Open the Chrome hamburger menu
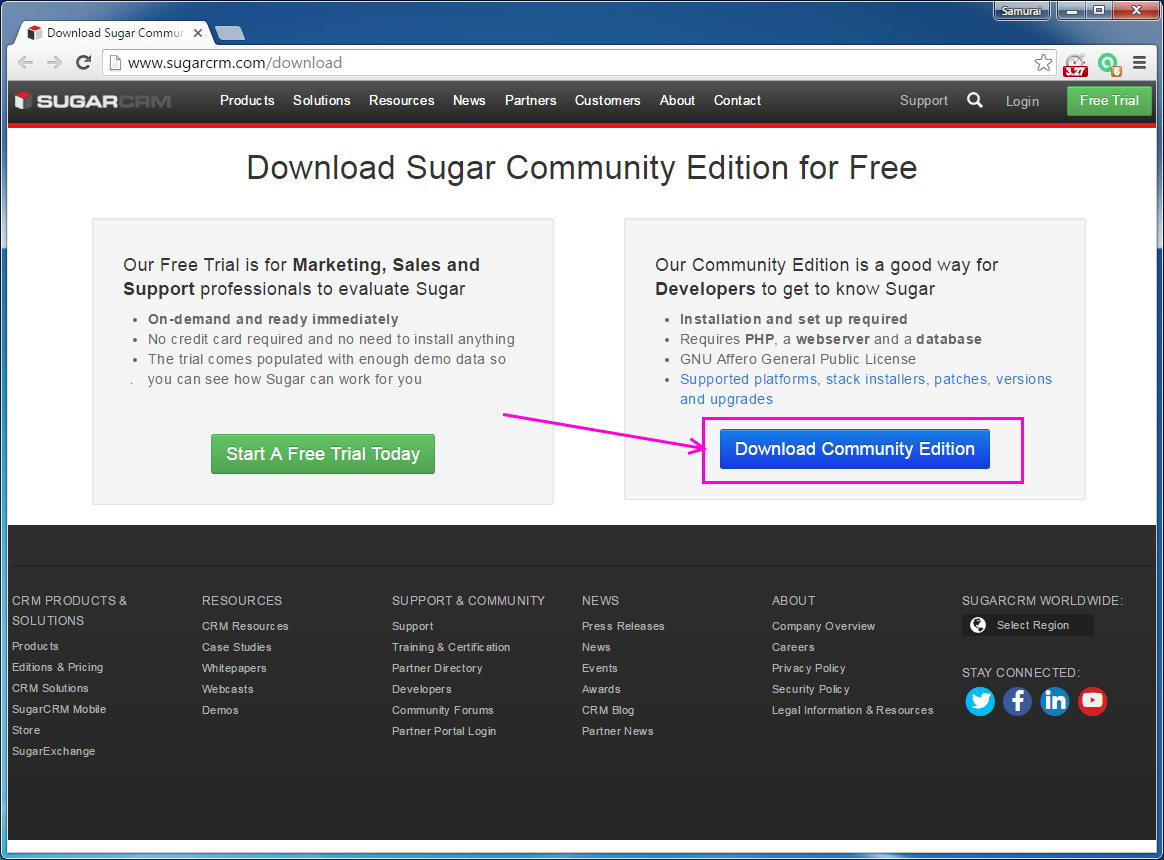 [x=1140, y=62]
